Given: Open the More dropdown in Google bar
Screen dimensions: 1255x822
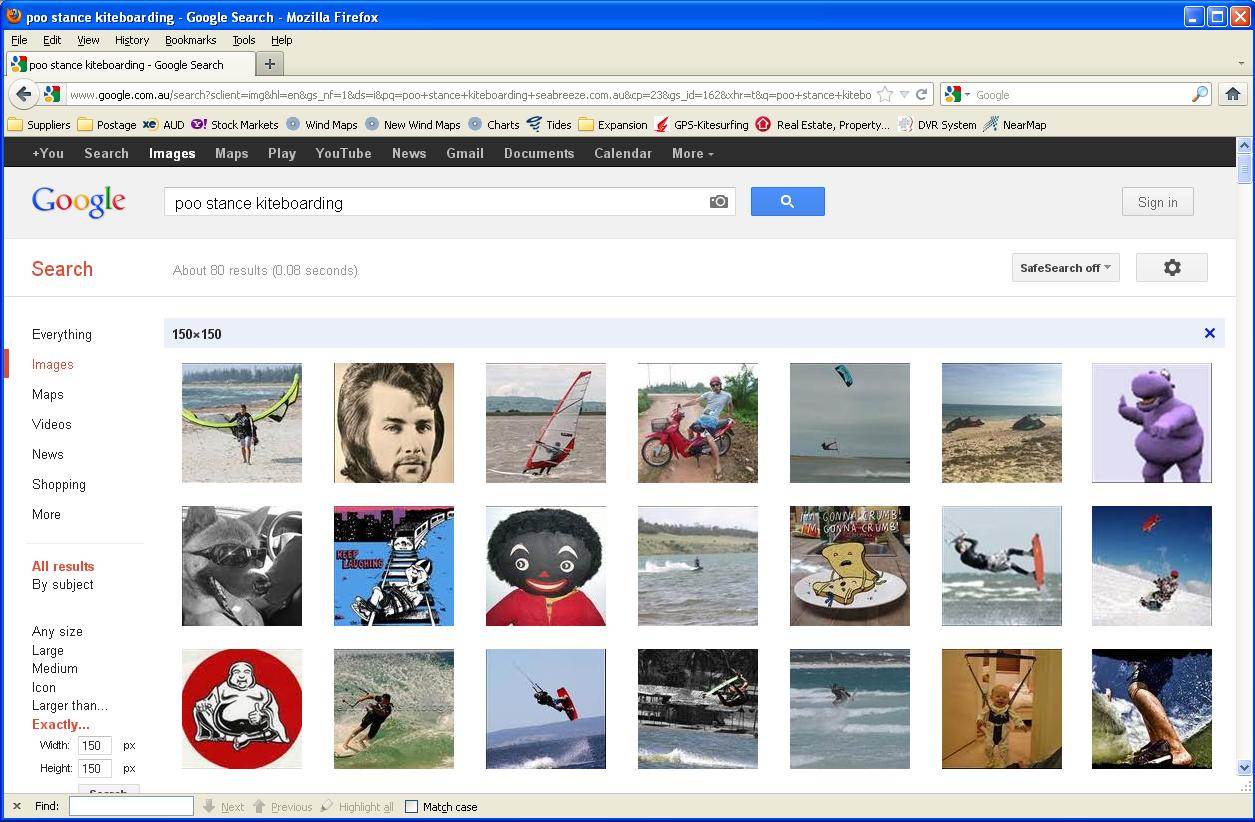Looking at the screenshot, I should coord(692,153).
